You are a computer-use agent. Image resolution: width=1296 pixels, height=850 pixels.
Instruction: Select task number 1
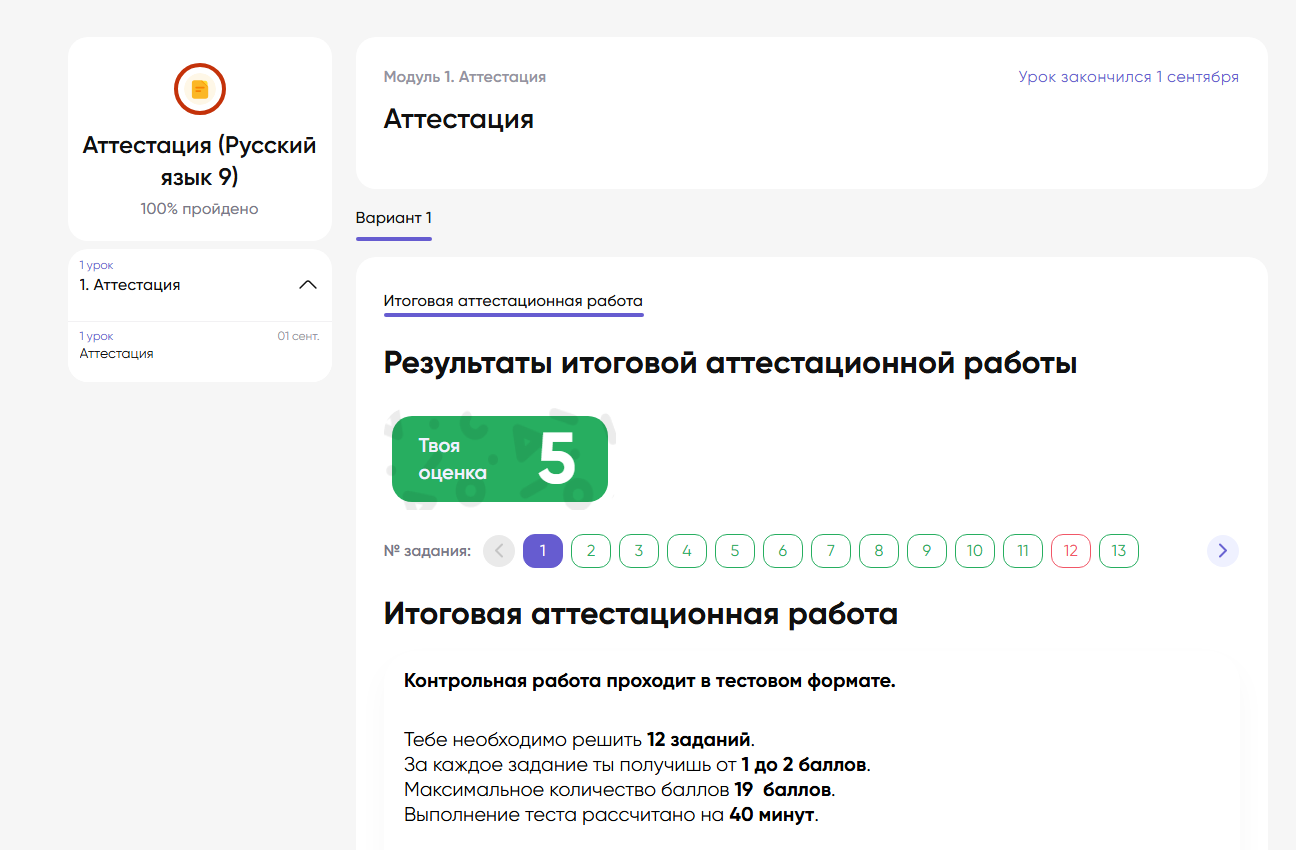543,551
